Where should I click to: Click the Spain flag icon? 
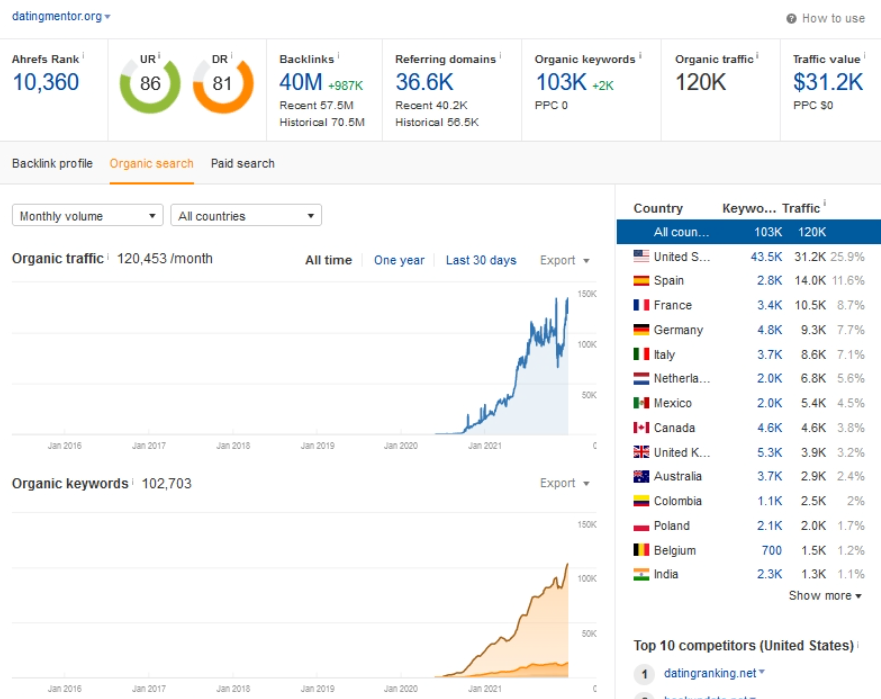641,280
